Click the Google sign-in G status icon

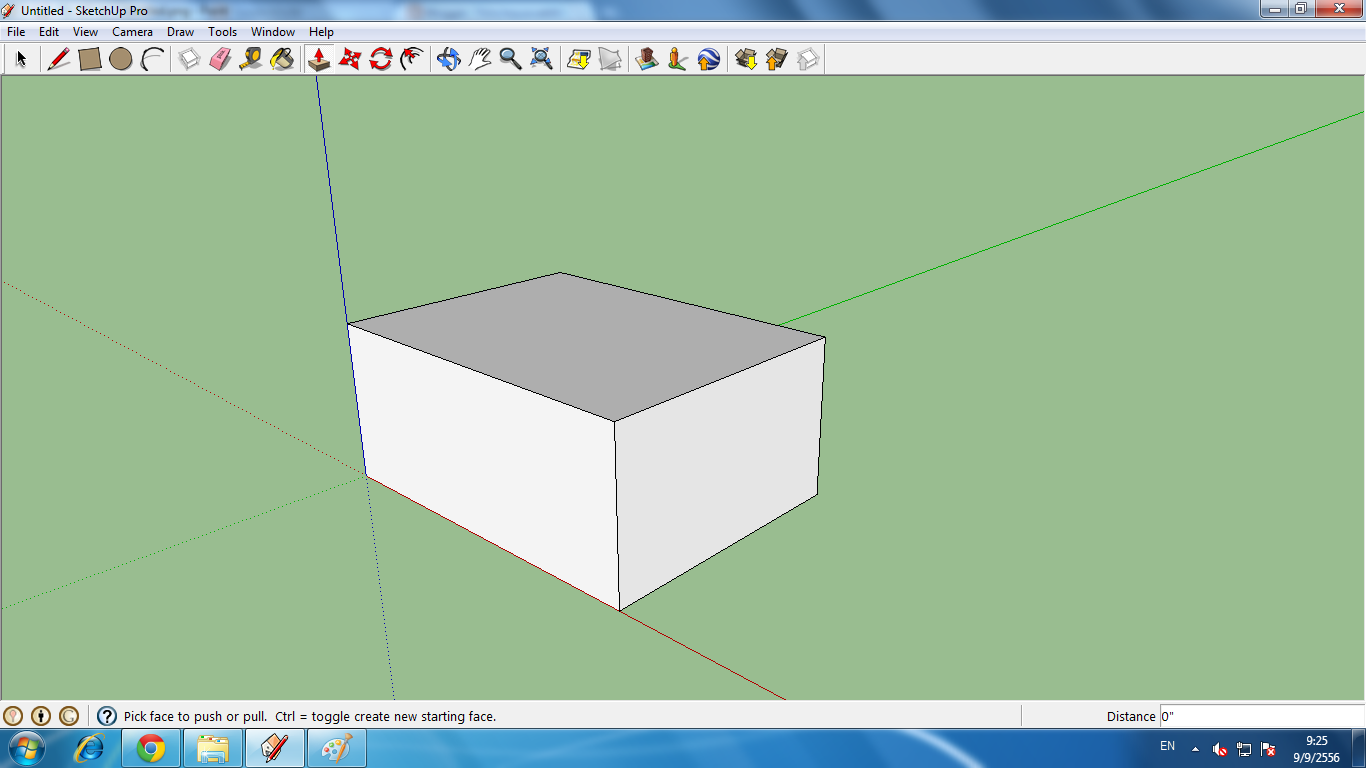pyautogui.click(x=69, y=716)
